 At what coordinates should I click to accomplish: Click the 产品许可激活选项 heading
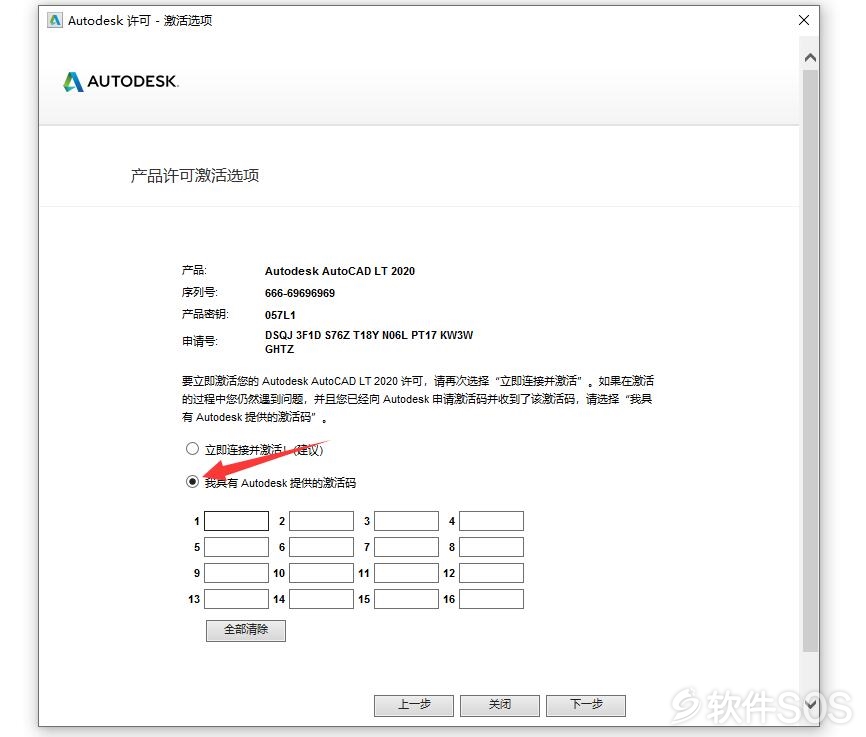[195, 176]
